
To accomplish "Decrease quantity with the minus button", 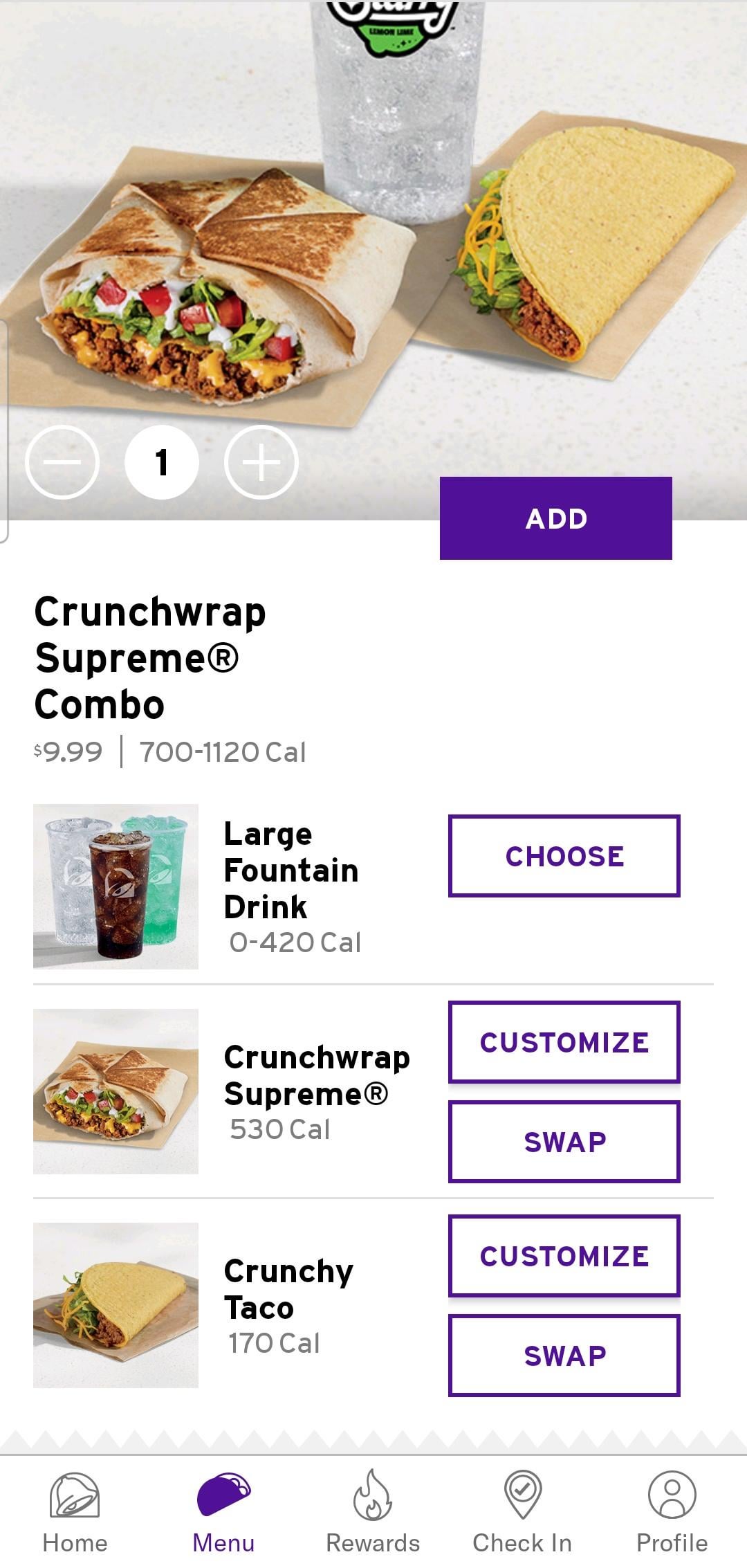I will click(62, 462).
